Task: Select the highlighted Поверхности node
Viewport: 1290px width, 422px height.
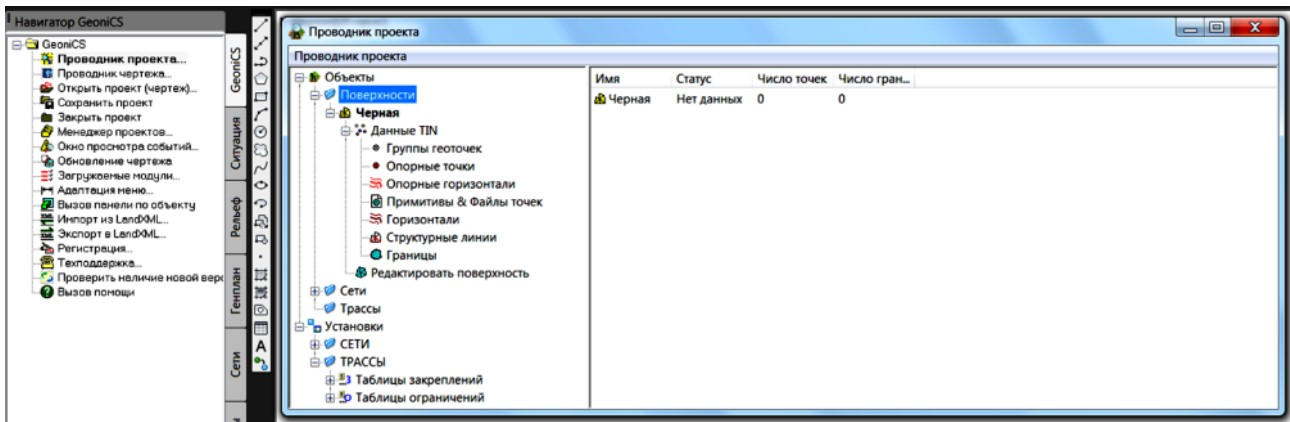Action: coord(376,95)
